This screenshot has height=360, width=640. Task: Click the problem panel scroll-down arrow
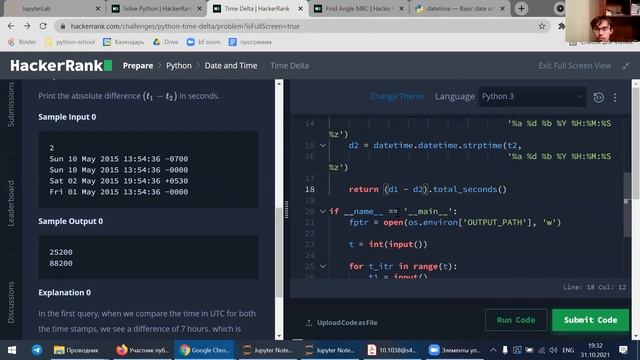tap(279, 336)
